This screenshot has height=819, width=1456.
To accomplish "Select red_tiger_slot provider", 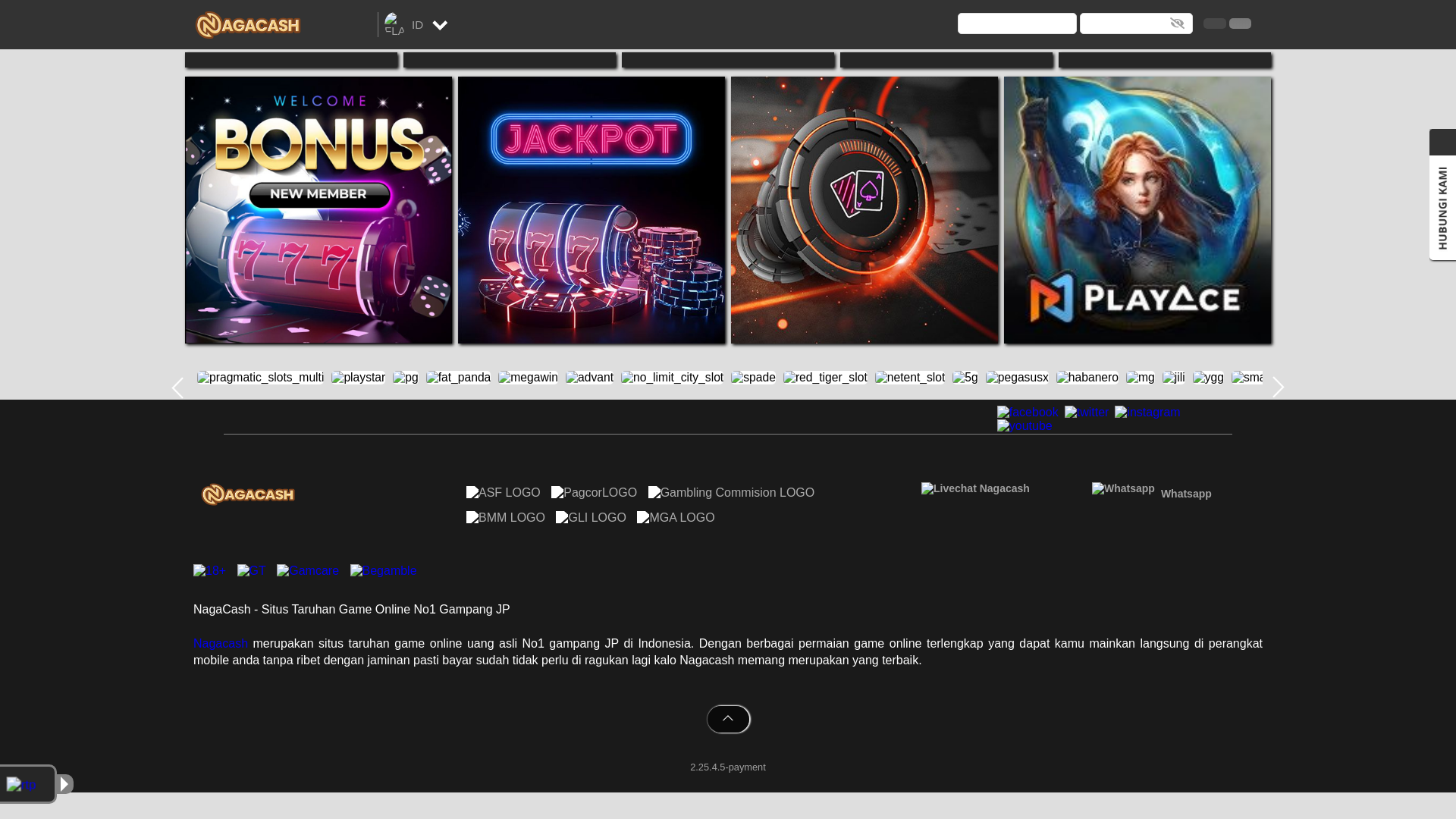I will [825, 378].
